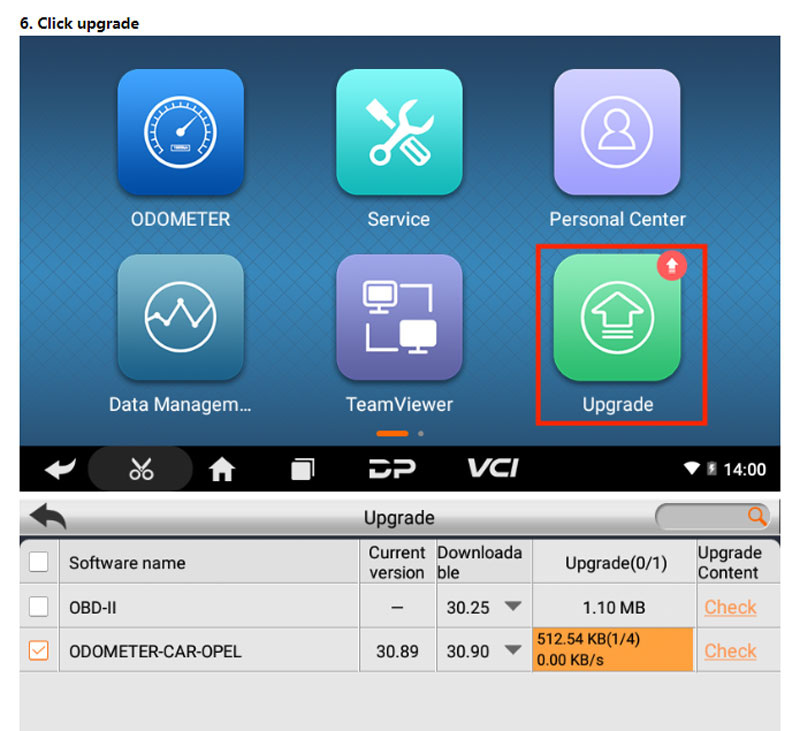Tap the Wi-Fi status icon
Viewport: 800px width, 731px height.
692,468
